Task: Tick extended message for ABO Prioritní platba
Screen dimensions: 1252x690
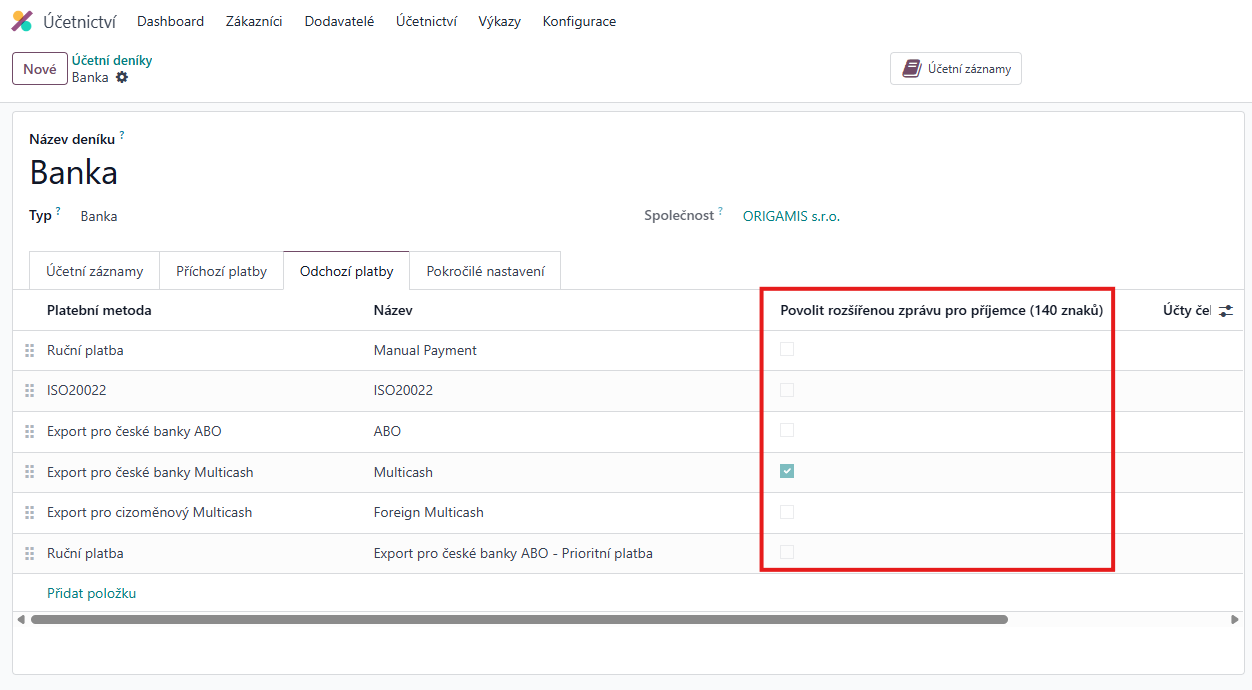Action: [787, 552]
